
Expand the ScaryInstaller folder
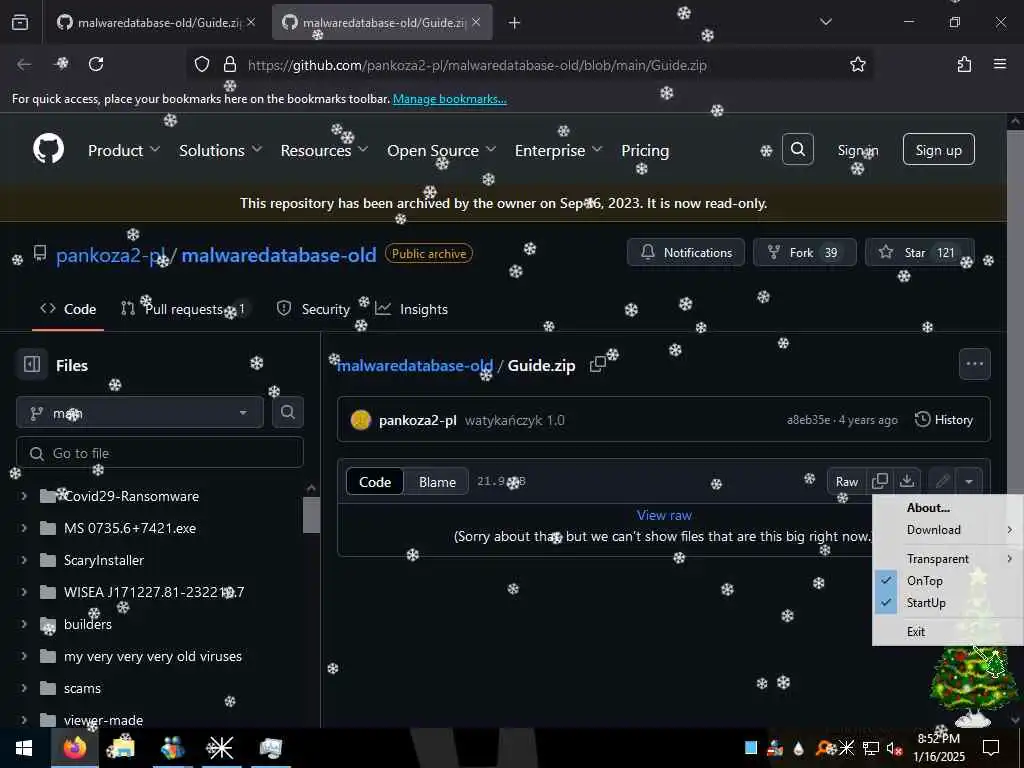click(24, 560)
